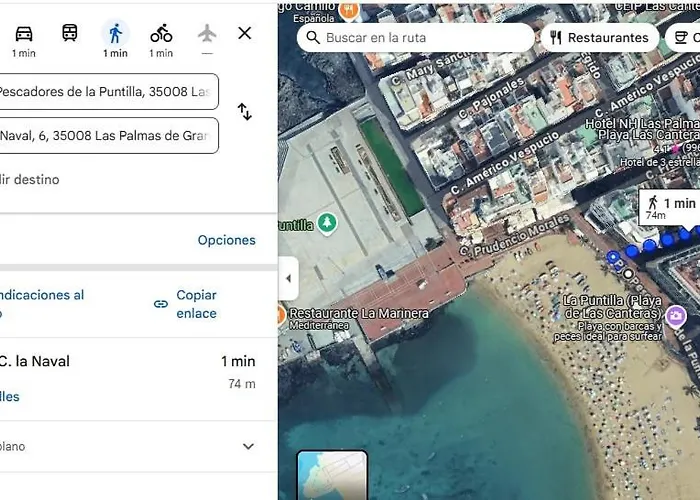Screen dimensions: 700x500
Task: Collapse the side panel arrow
Action: 288,279
